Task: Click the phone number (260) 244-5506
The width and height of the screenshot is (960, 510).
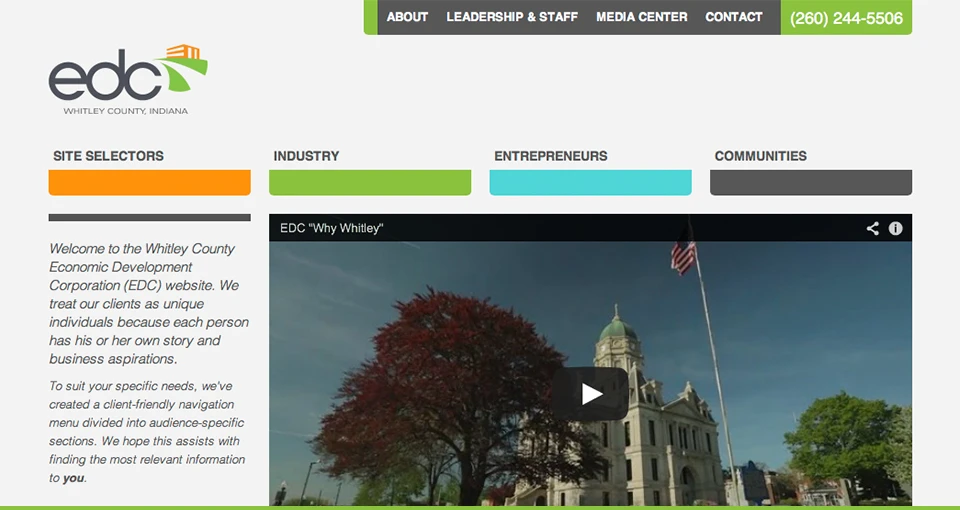Action: [x=846, y=18]
